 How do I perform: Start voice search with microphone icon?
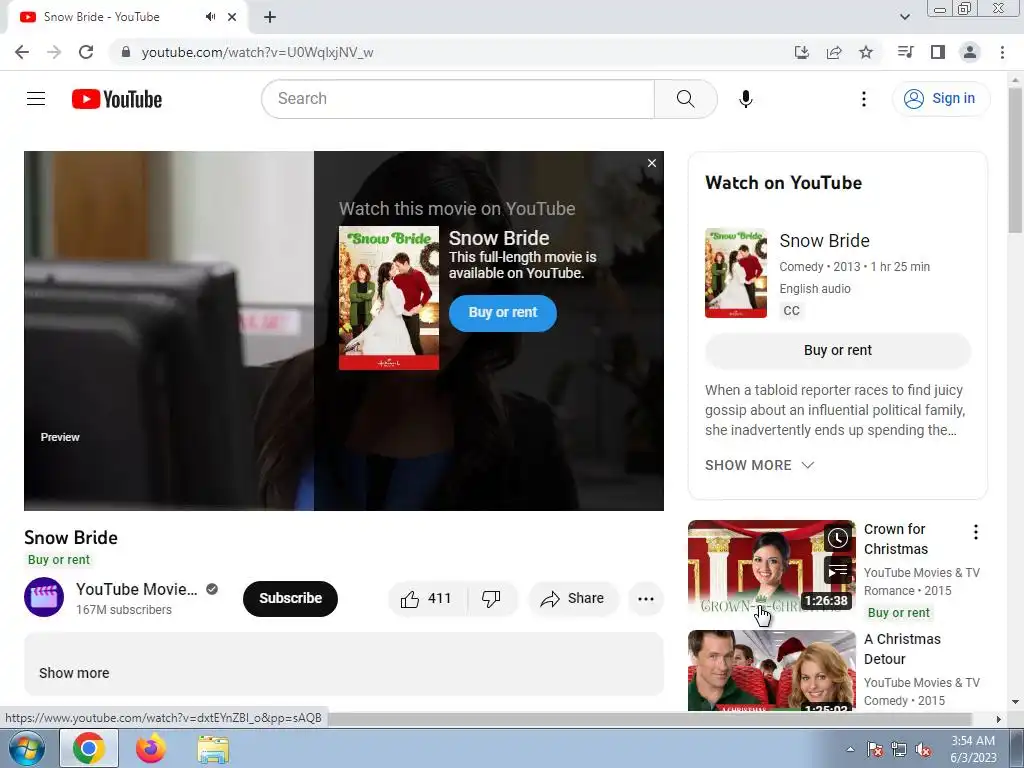(746, 99)
